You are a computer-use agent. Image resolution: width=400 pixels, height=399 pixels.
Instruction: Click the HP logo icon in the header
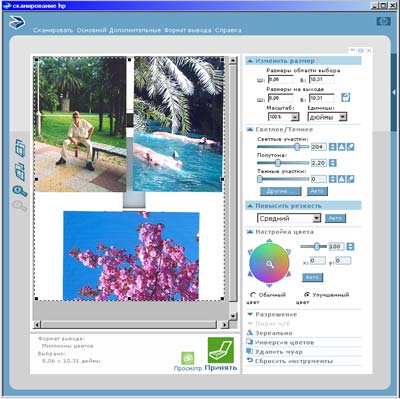[383, 21]
